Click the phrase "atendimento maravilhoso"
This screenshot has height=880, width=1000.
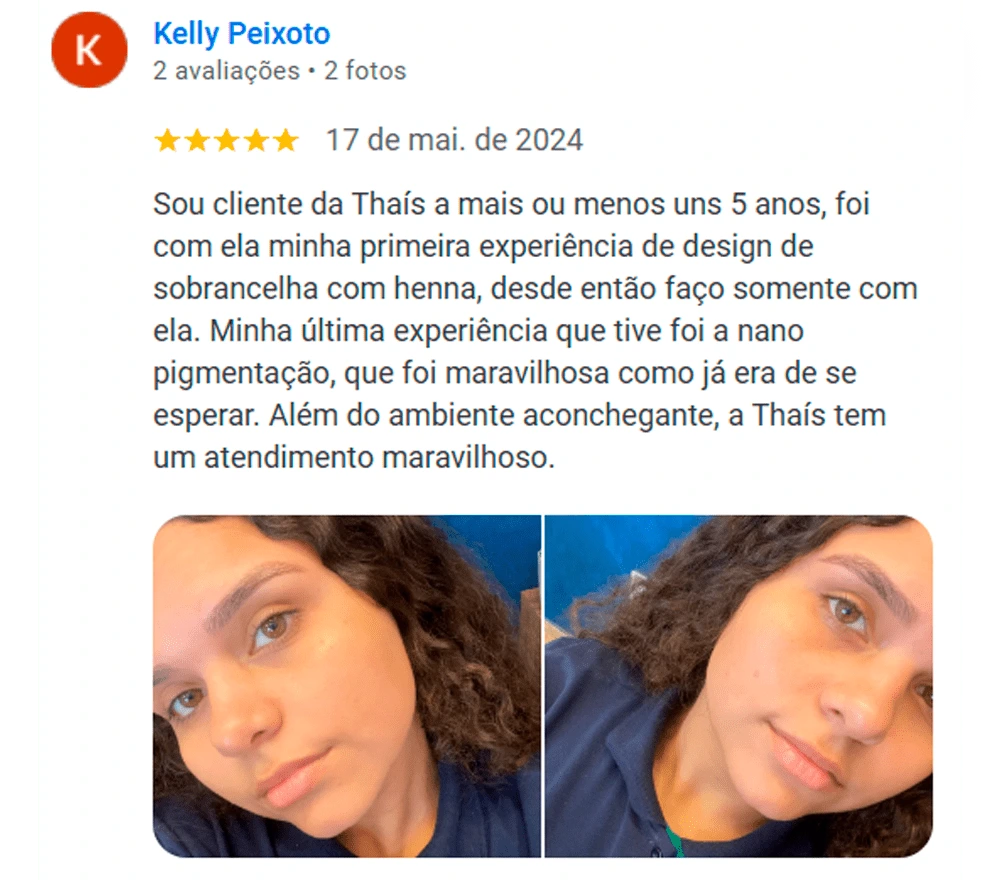coord(379,458)
